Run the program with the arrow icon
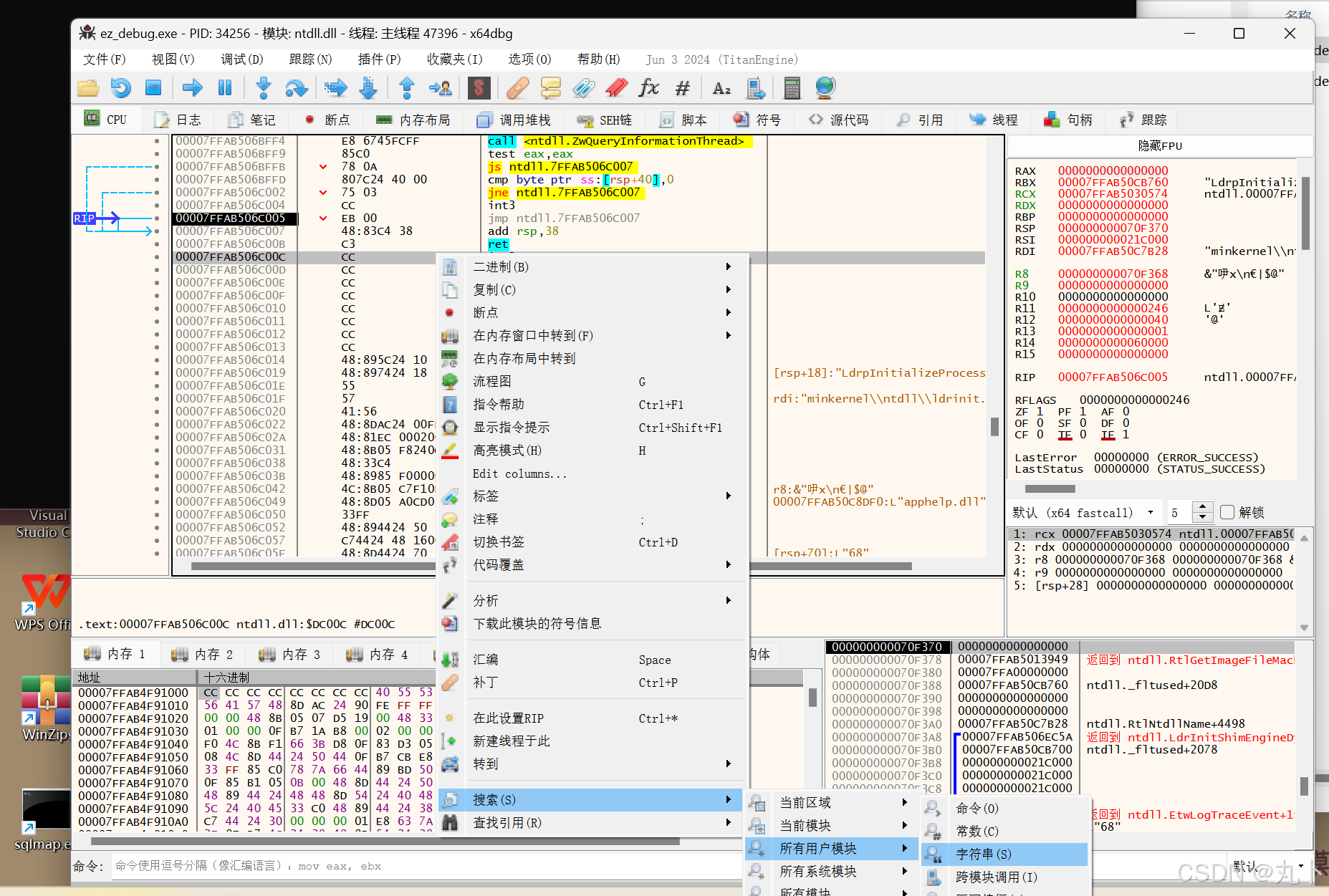This screenshot has height=896, width=1329. click(192, 88)
